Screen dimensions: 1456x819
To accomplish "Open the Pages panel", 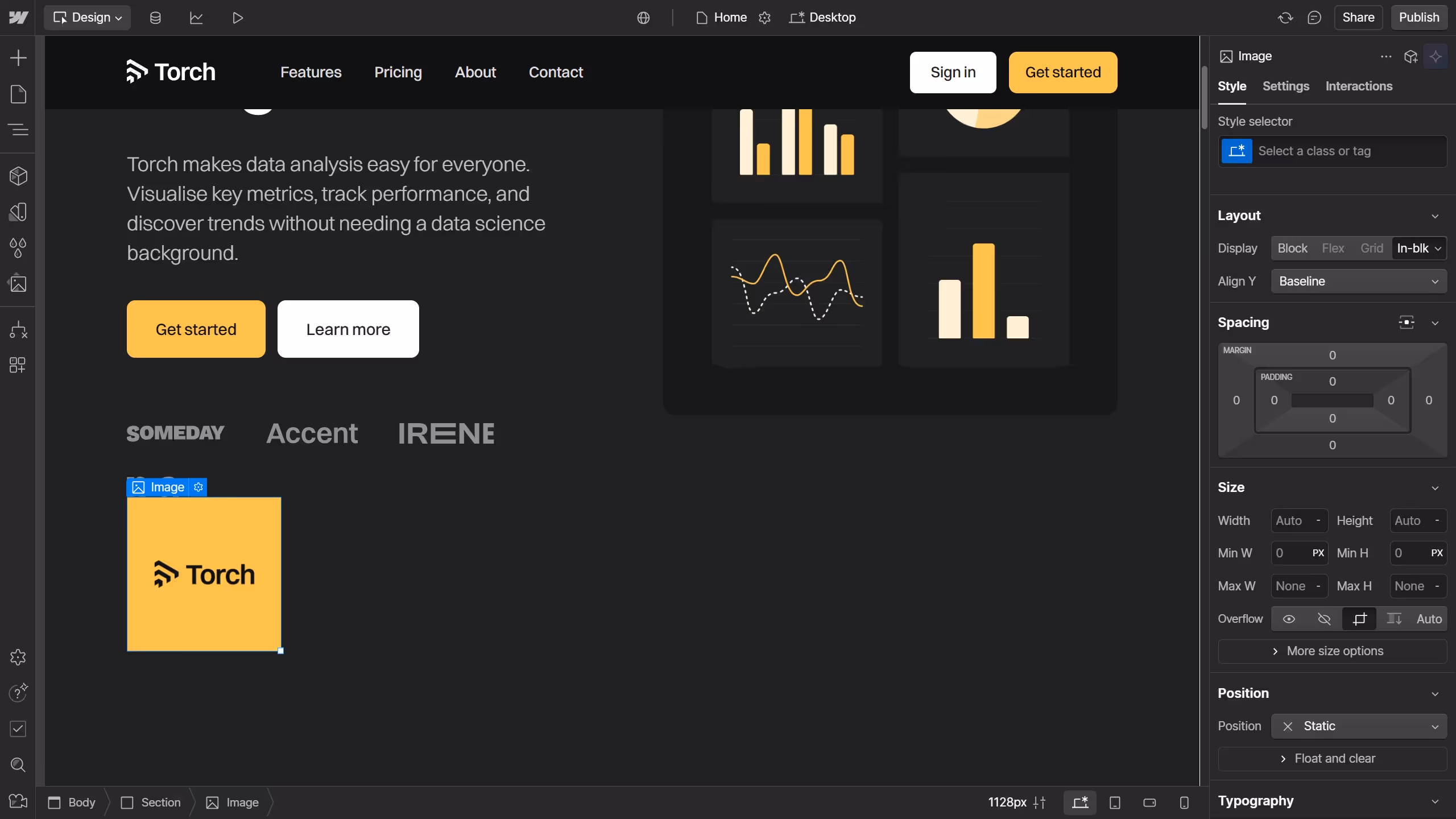I will click(x=18, y=94).
